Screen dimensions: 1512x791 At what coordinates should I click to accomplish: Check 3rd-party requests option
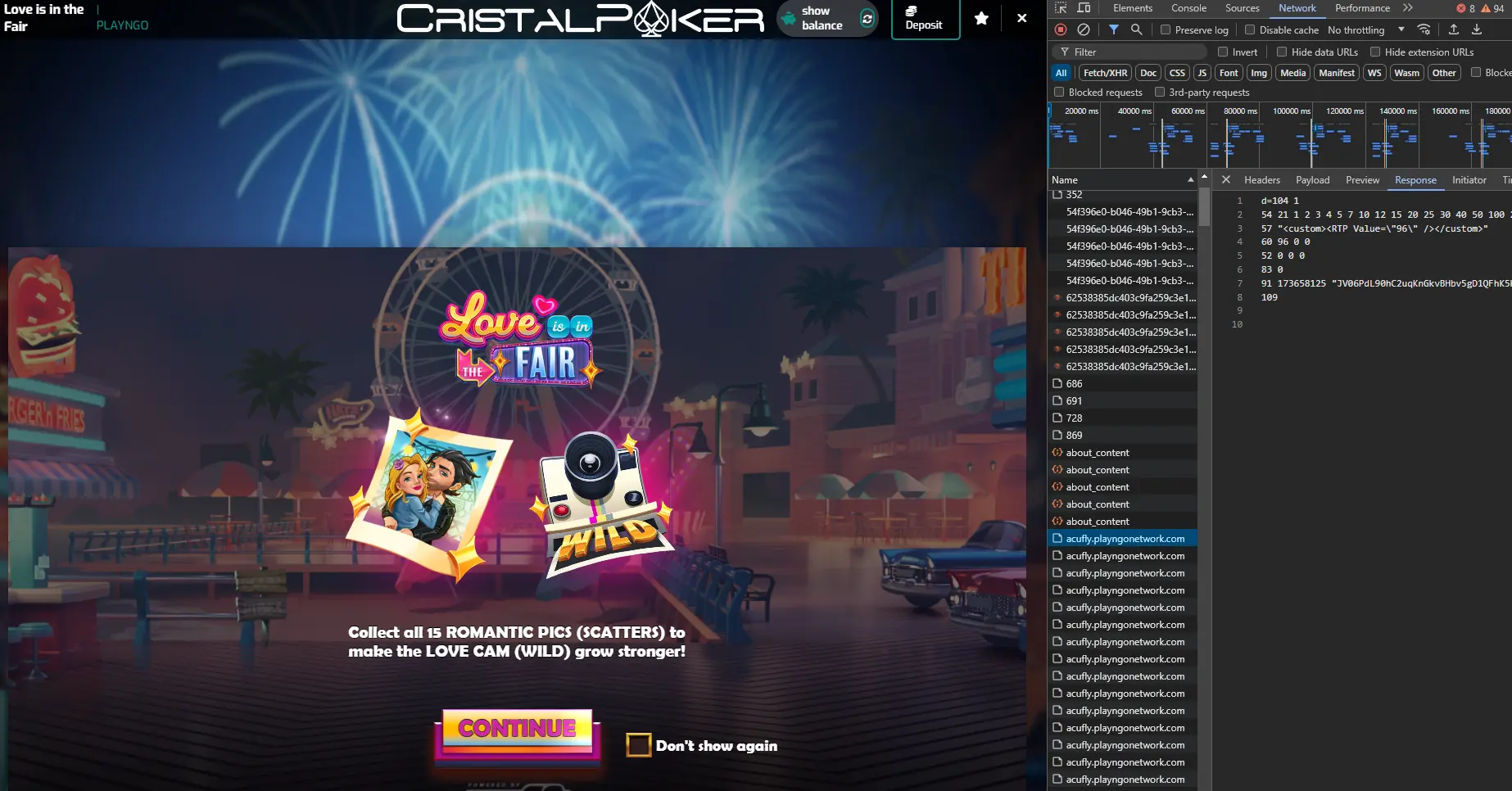pyautogui.click(x=1160, y=93)
